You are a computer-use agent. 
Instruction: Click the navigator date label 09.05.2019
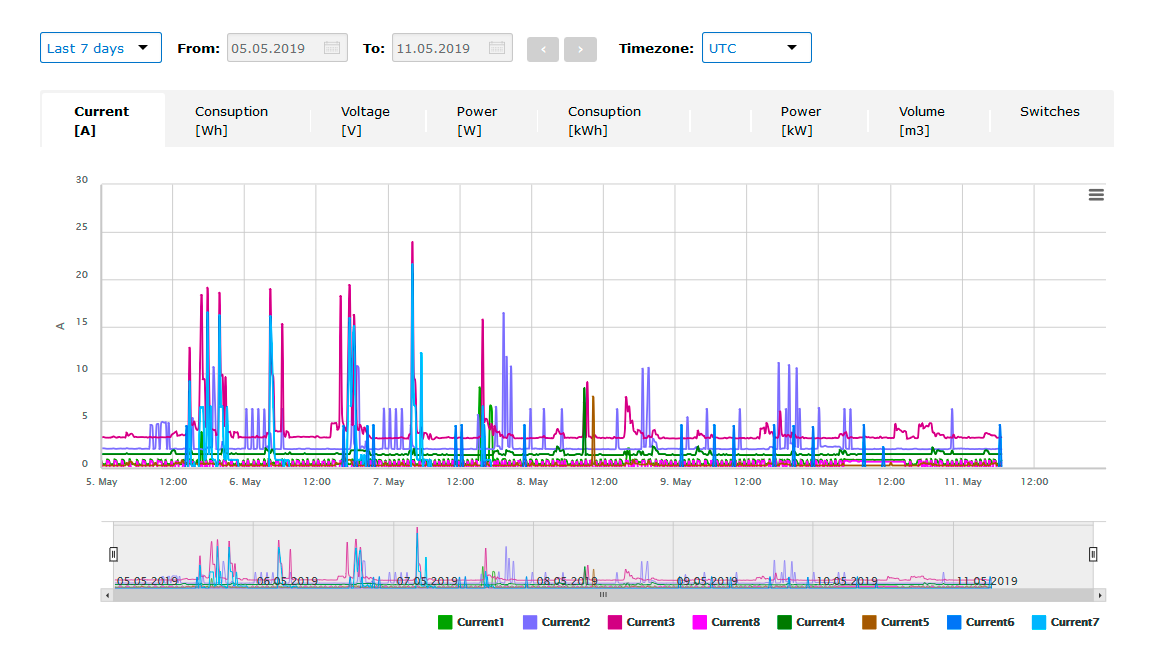click(707, 581)
